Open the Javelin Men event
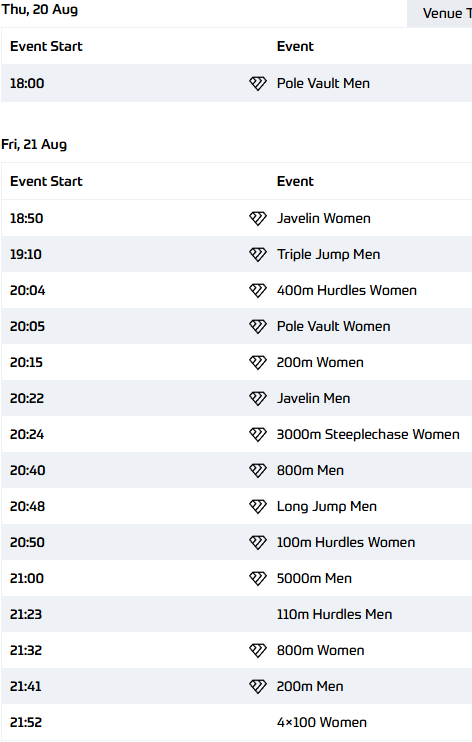Image resolution: width=472 pixels, height=742 pixels. (x=313, y=398)
